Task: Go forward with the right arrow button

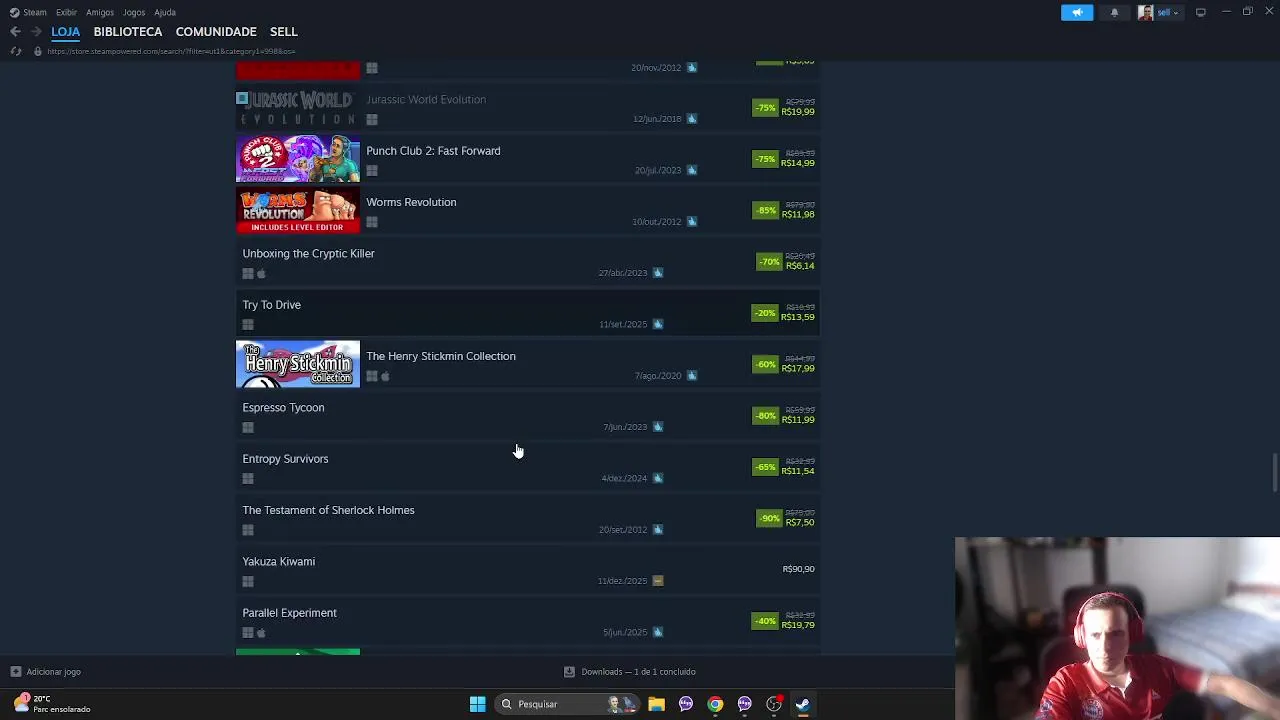Action: point(36,32)
